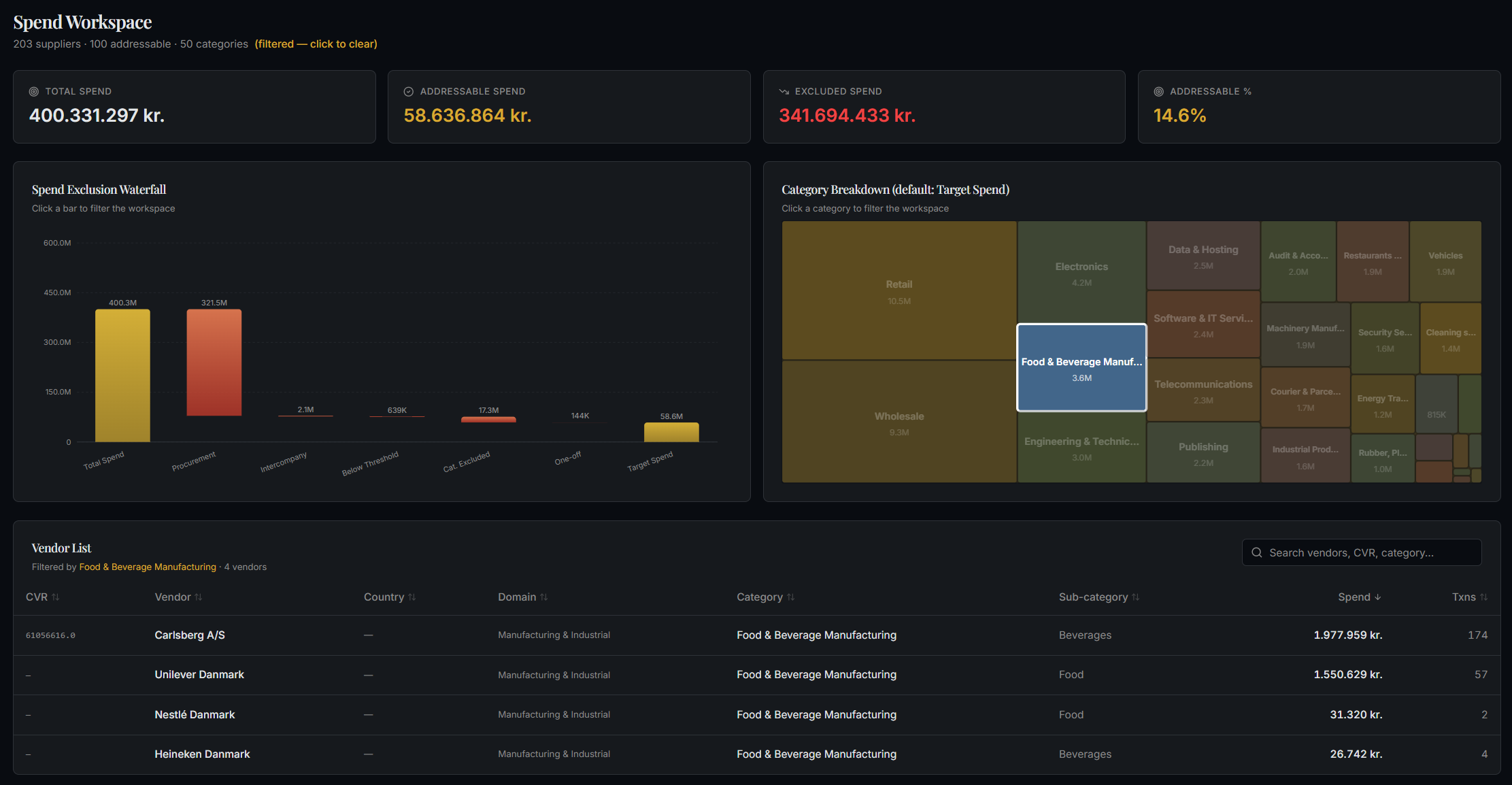Sort by CVR column arrows icon

[x=56, y=597]
